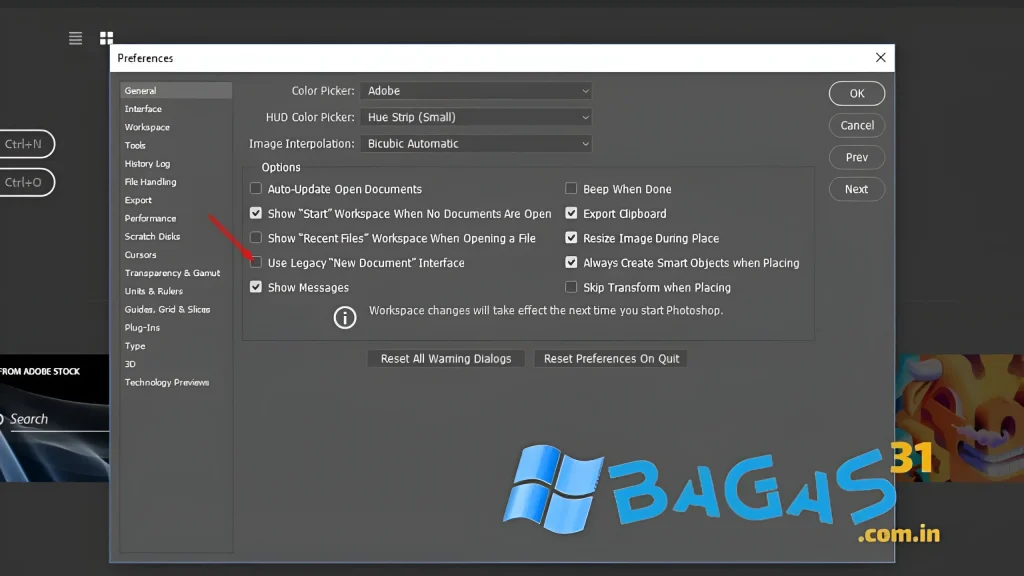Toggle Always Create Smart Objects when Placing
This screenshot has height=576, width=1024.
point(571,263)
